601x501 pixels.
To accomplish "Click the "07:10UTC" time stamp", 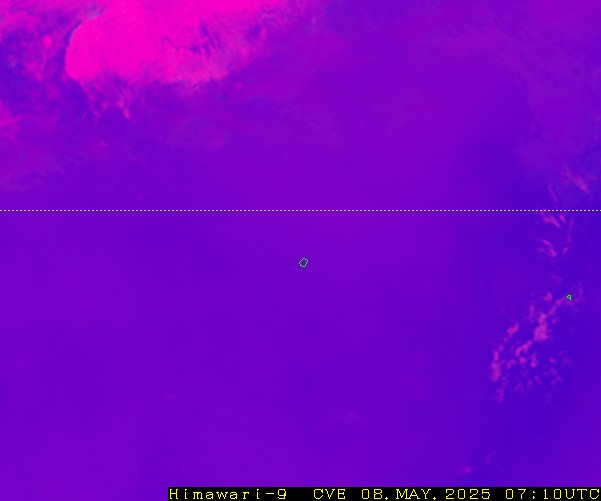I will click(x=552, y=494).
